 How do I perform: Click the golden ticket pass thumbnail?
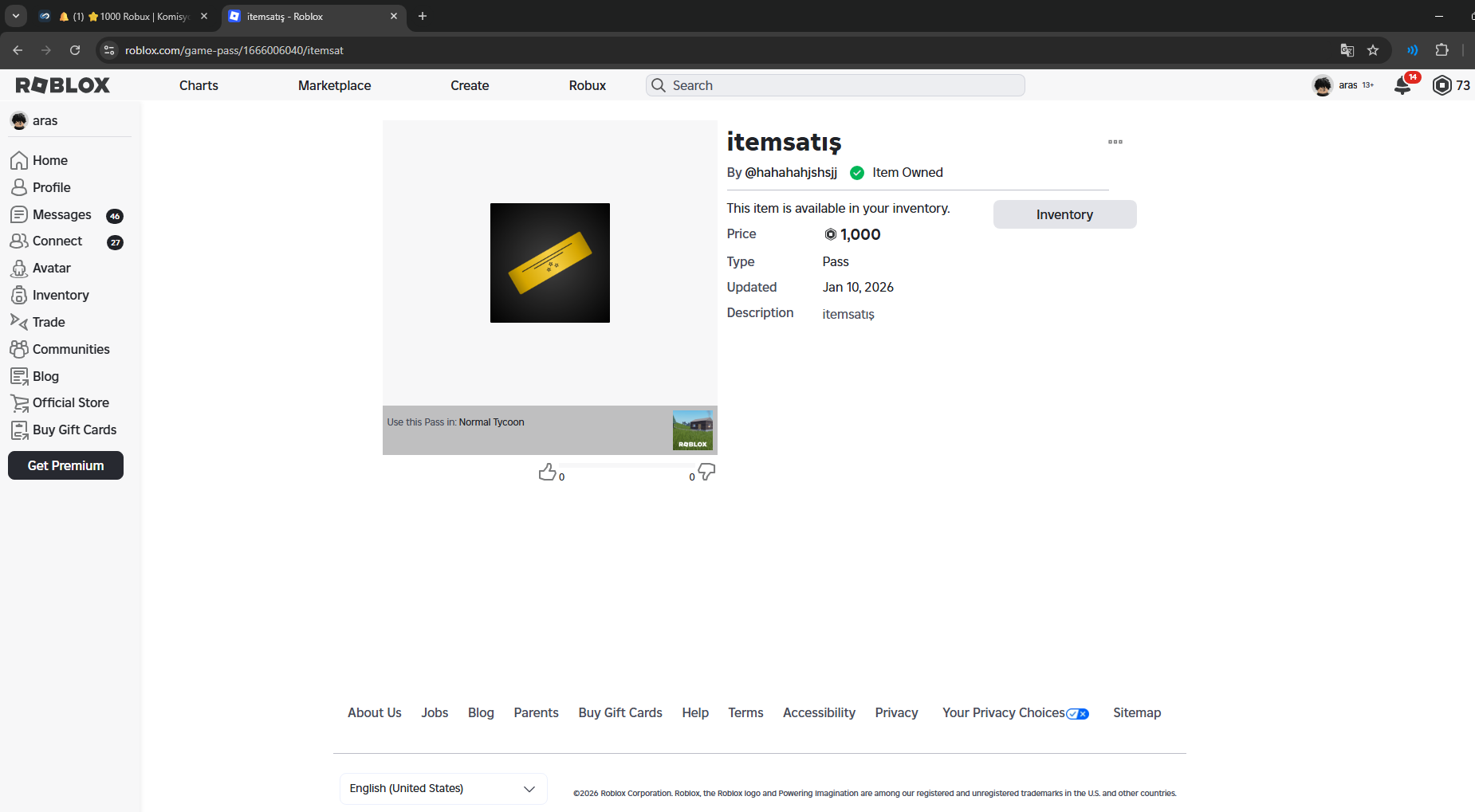(550, 263)
